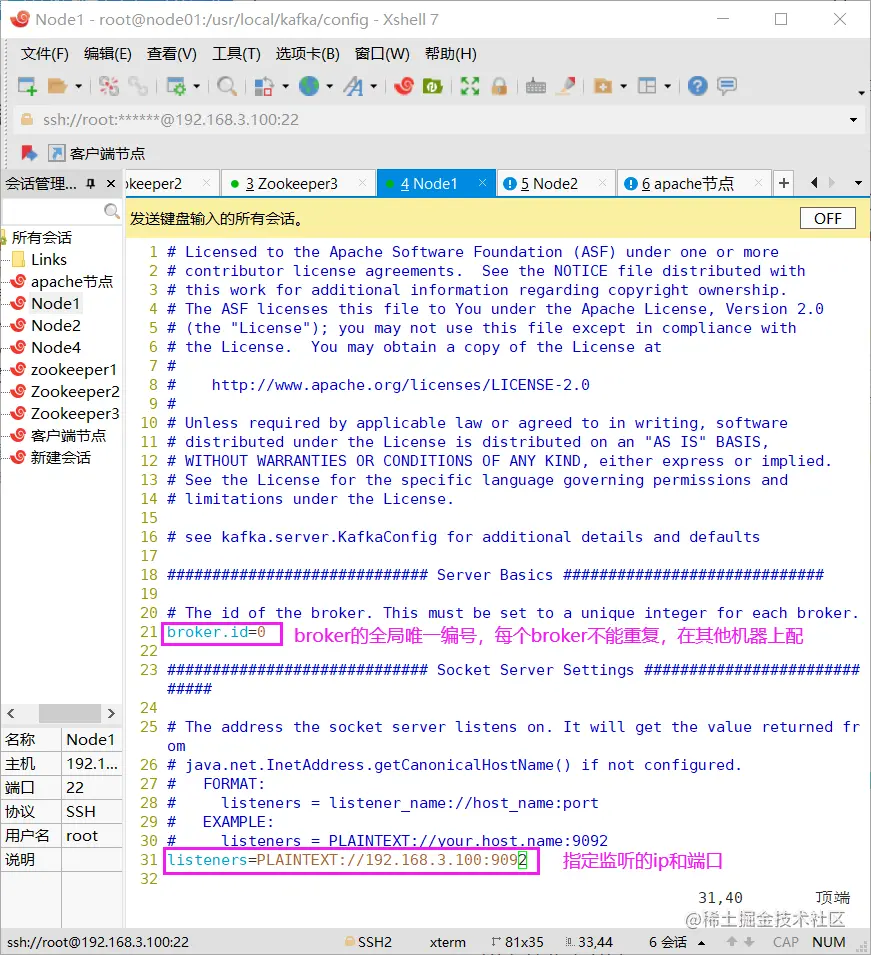Open the 窗口(W) menu
Viewport: 871px width, 955px height.
coord(383,54)
